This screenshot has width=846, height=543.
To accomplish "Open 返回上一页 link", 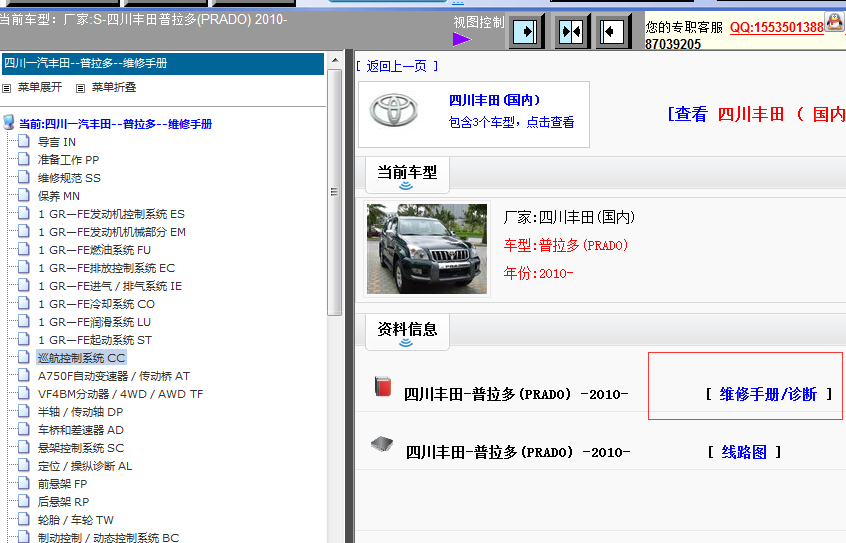I will click(x=397, y=66).
